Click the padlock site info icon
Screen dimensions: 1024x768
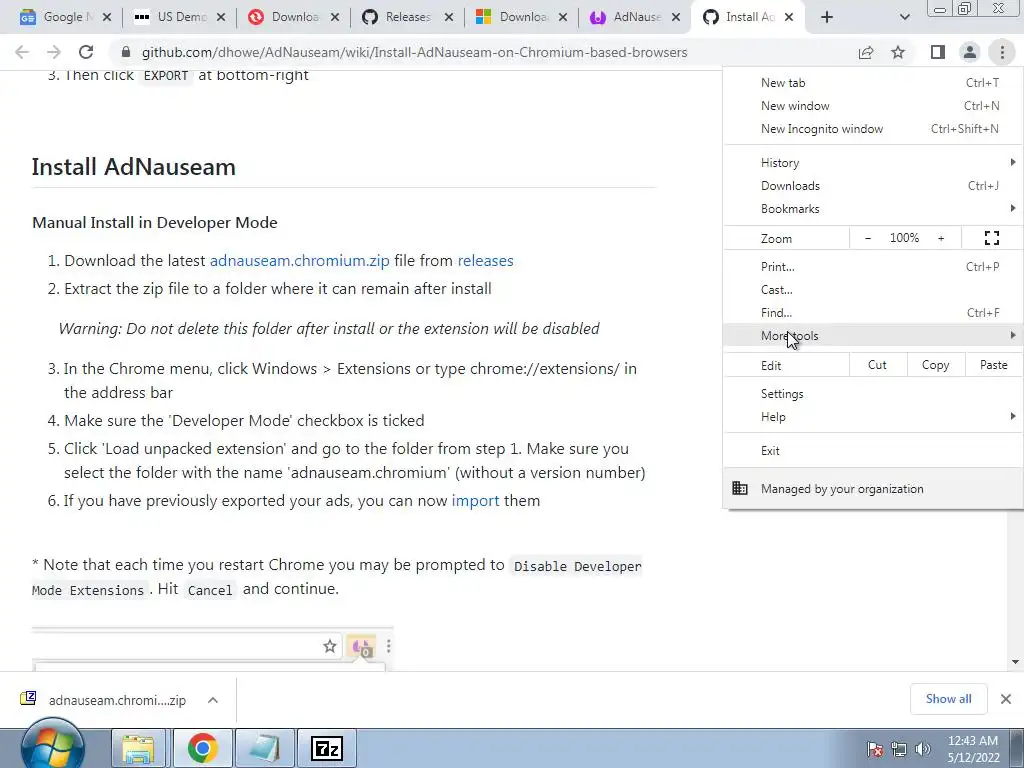[127, 52]
